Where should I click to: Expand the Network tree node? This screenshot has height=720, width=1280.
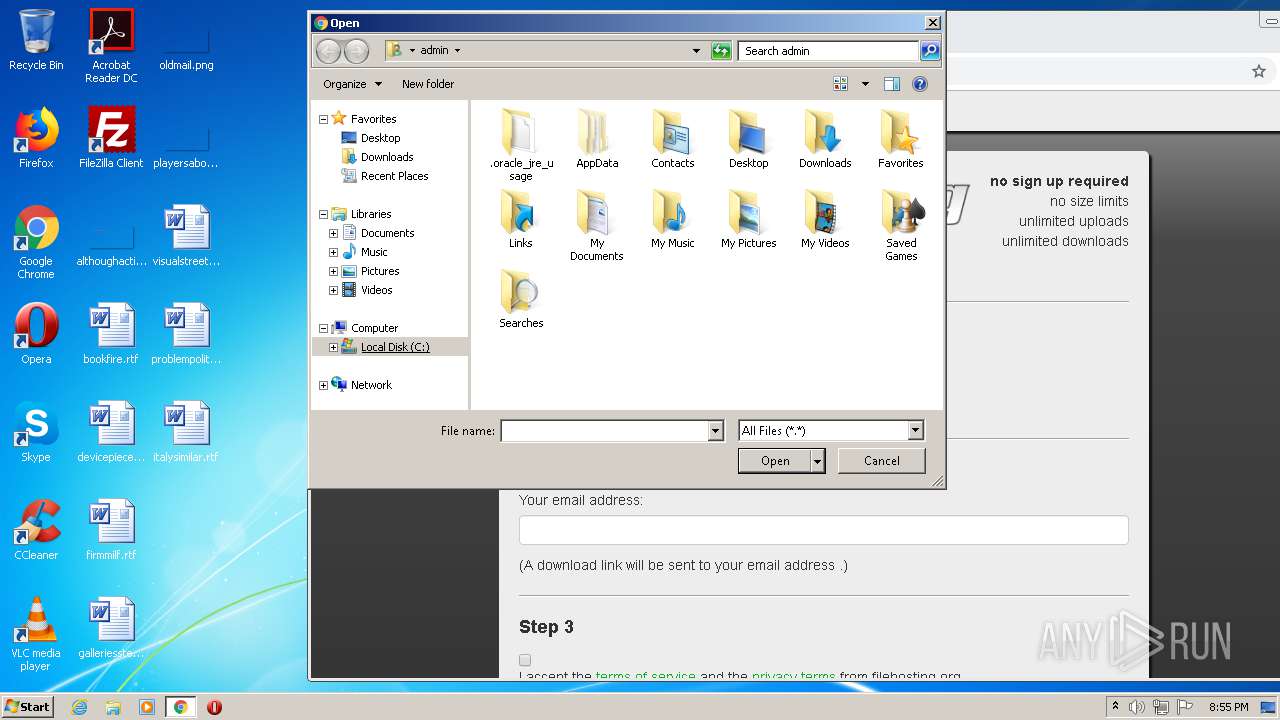pyautogui.click(x=323, y=385)
